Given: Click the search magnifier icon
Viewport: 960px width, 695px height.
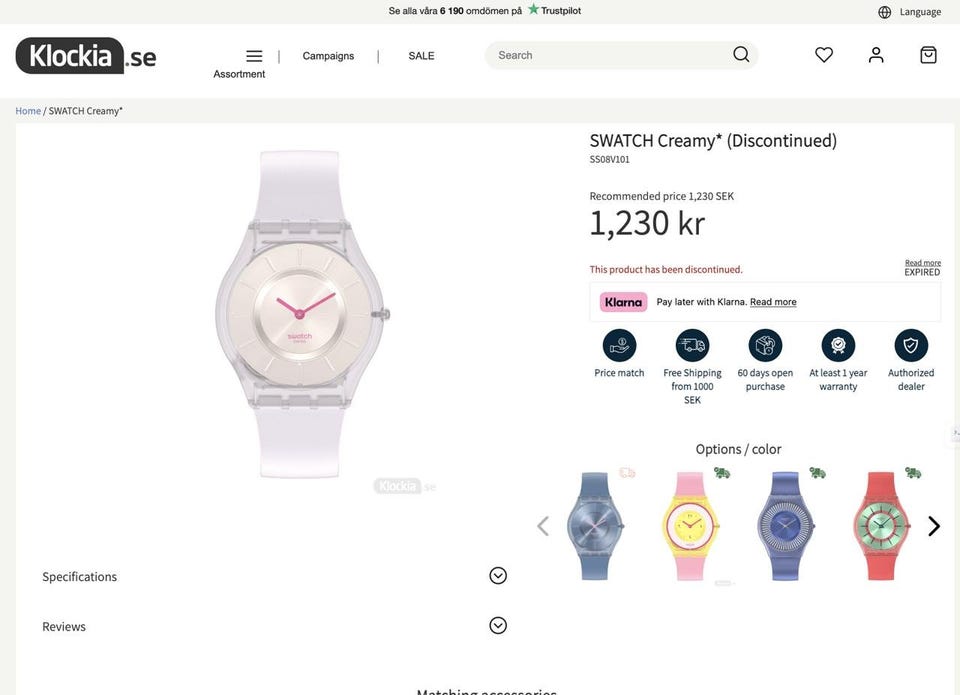Looking at the screenshot, I should 741,54.
